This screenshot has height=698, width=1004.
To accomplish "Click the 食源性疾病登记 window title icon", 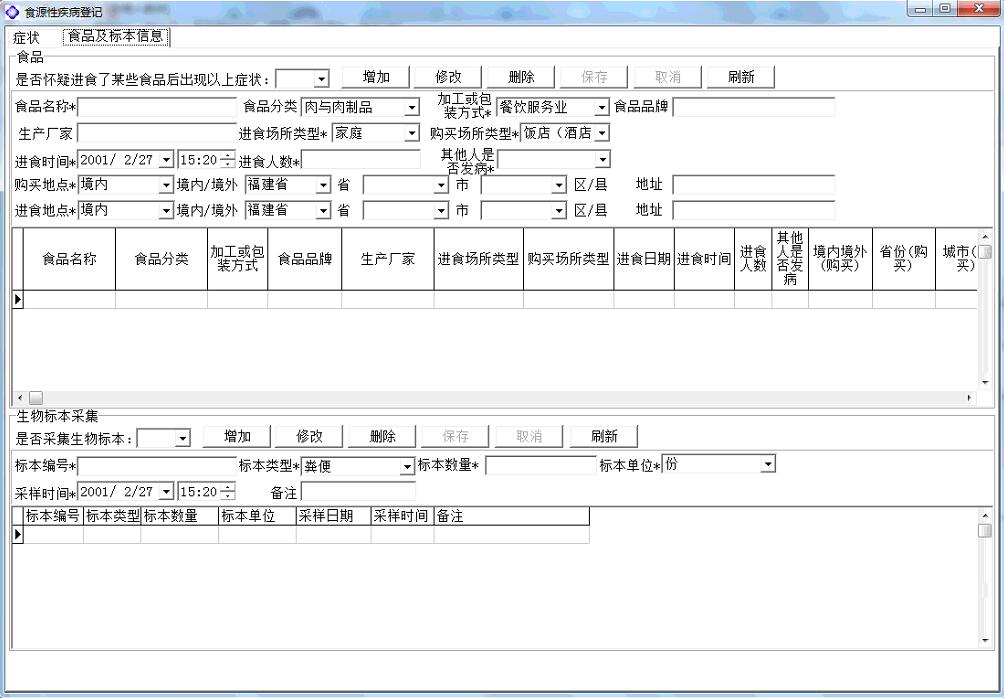I will click(12, 12).
